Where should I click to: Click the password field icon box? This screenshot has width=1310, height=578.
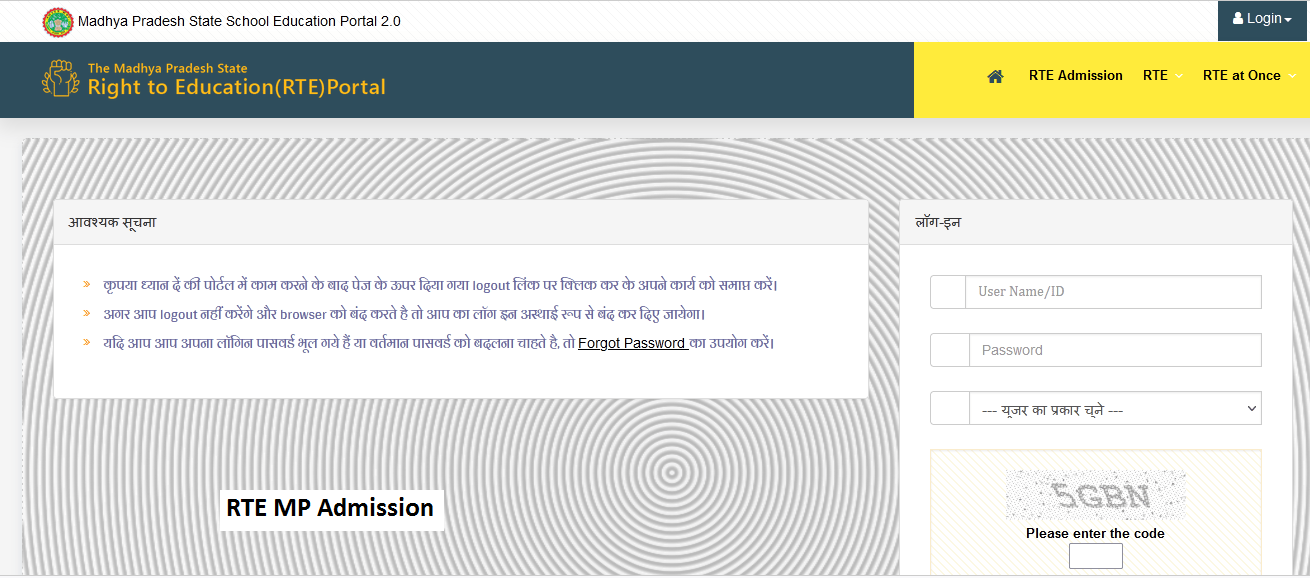coord(948,350)
